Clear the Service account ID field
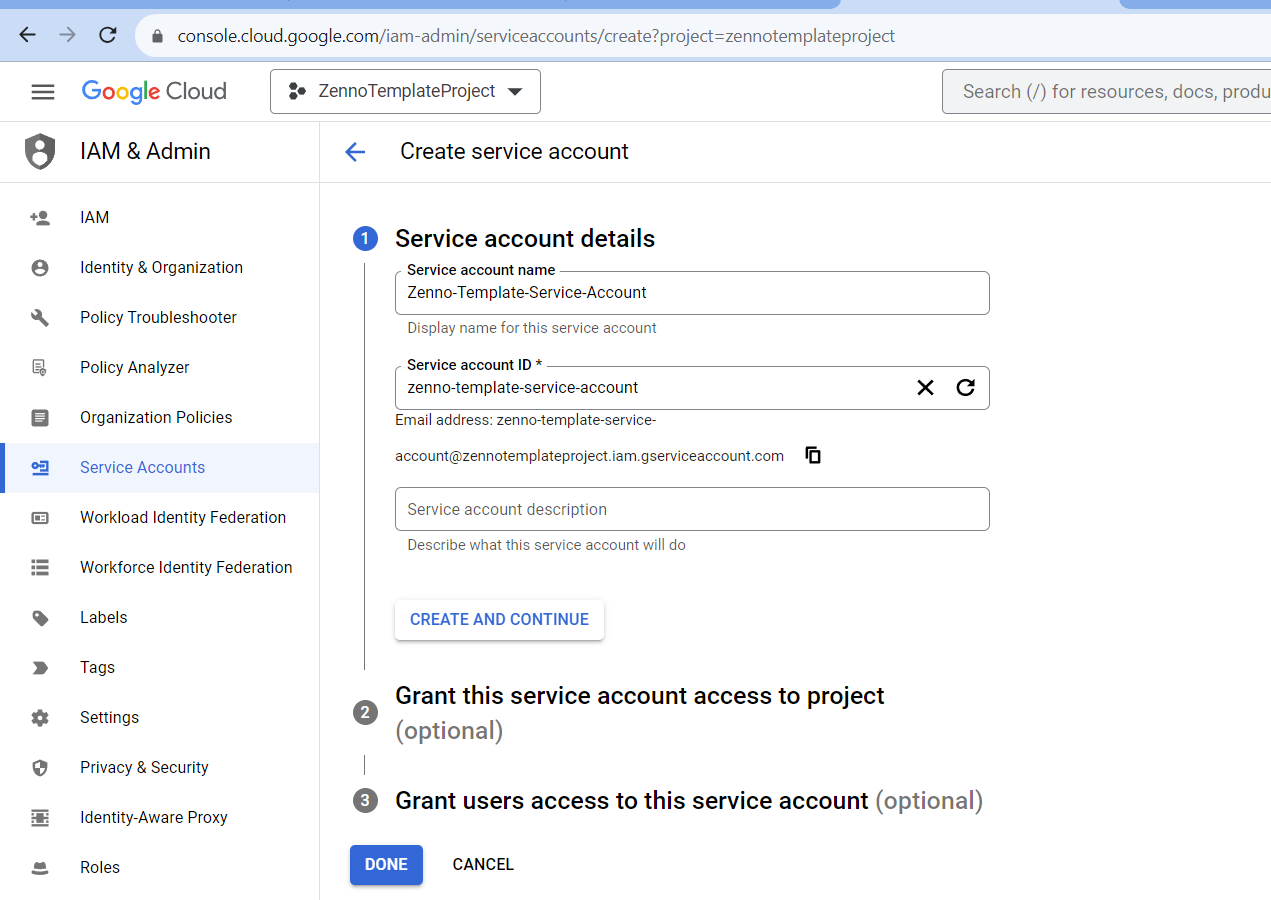The image size is (1271, 900). (925, 388)
